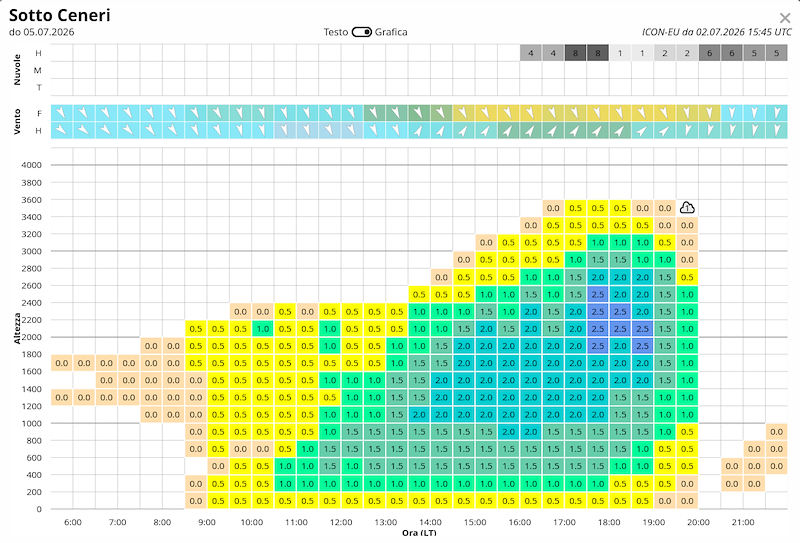The width and height of the screenshot is (800, 543).
Task: Click the 4000 altitude axis label
Action: coord(32,165)
